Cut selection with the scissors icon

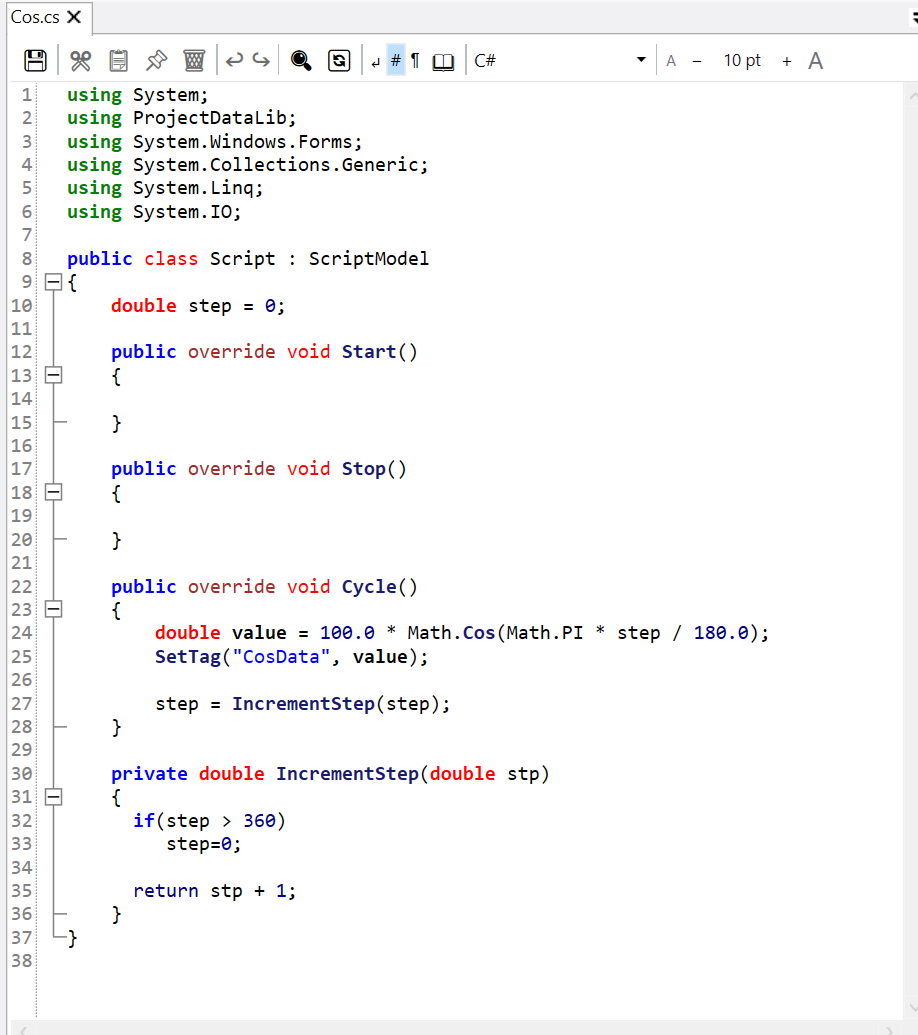pyautogui.click(x=81, y=61)
